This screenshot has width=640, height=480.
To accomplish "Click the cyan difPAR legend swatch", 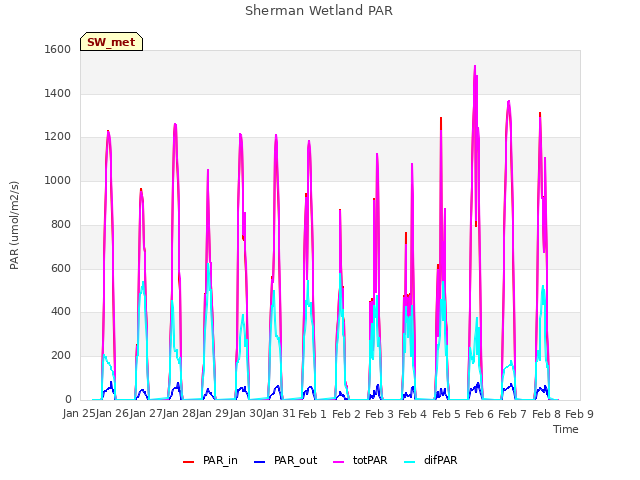I will (409, 462).
